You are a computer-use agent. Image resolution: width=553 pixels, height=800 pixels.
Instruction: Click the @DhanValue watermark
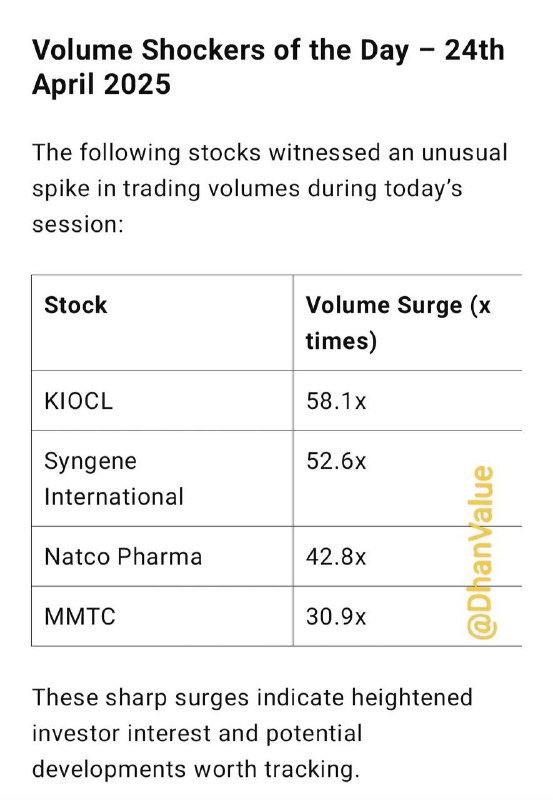click(481, 553)
